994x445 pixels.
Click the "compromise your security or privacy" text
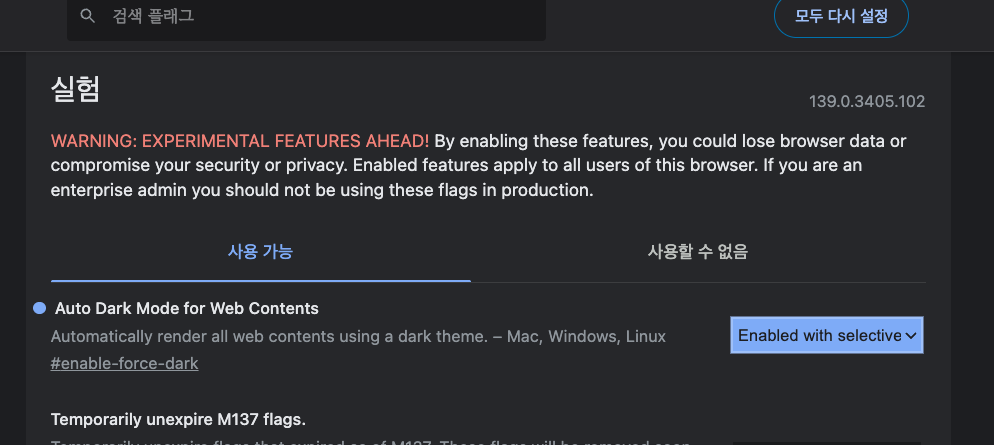tap(180, 165)
